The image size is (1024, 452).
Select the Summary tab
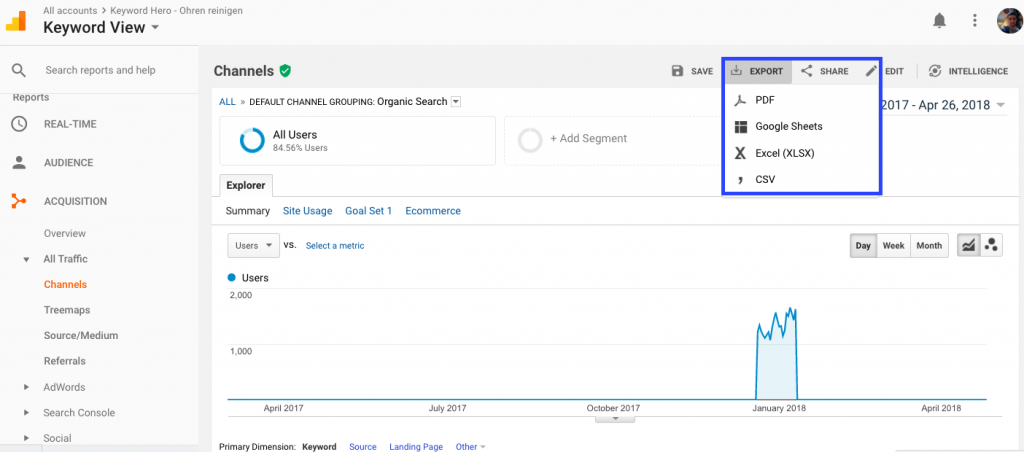[248, 211]
